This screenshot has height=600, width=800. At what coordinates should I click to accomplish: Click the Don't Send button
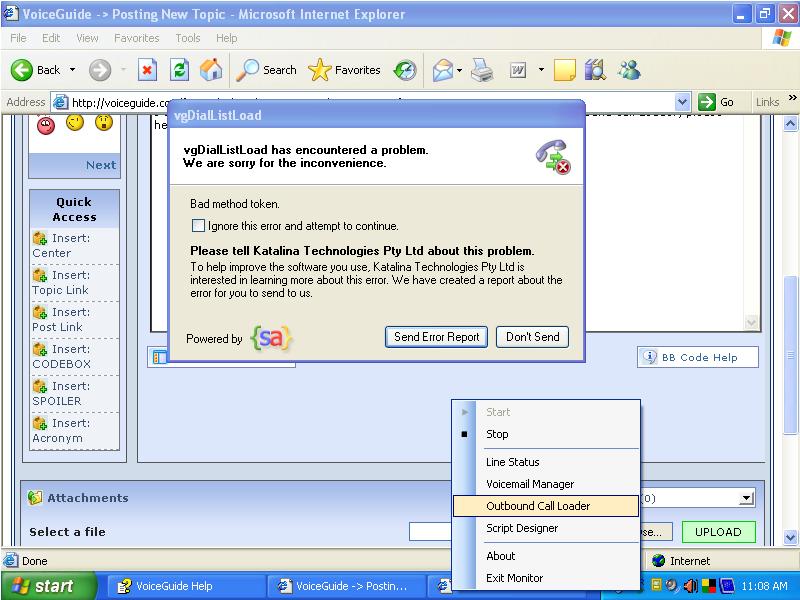tap(532, 337)
